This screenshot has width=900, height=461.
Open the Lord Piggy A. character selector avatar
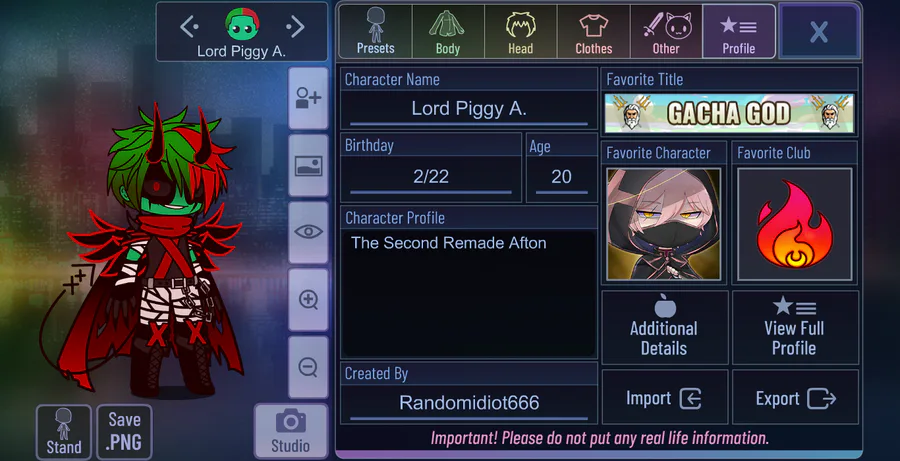coord(242,24)
